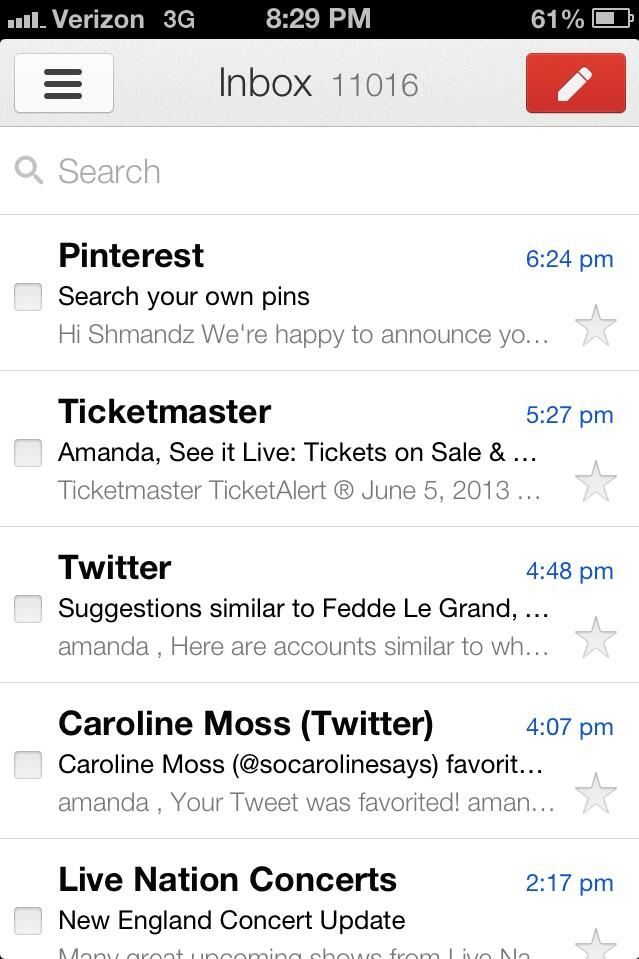Star the Caroline Moss email

pos(596,794)
